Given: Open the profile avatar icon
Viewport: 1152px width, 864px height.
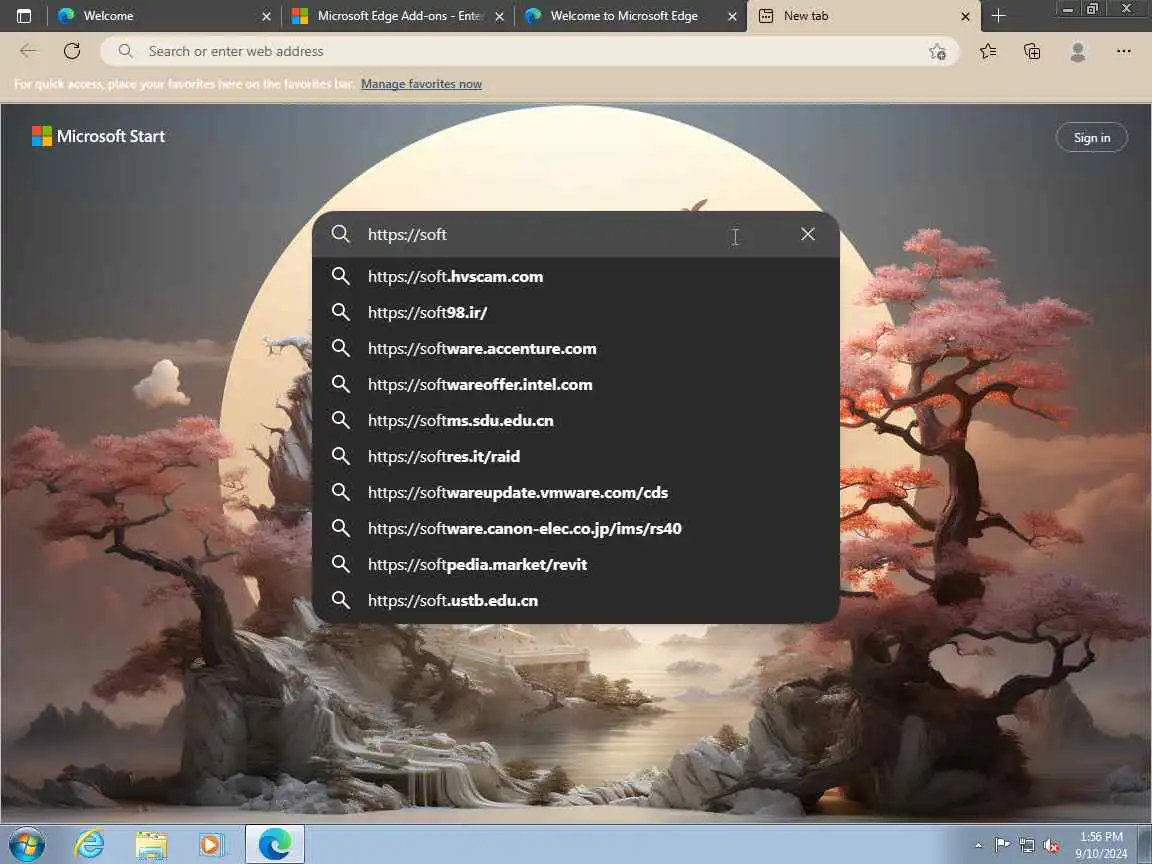Looking at the screenshot, I should [1078, 51].
